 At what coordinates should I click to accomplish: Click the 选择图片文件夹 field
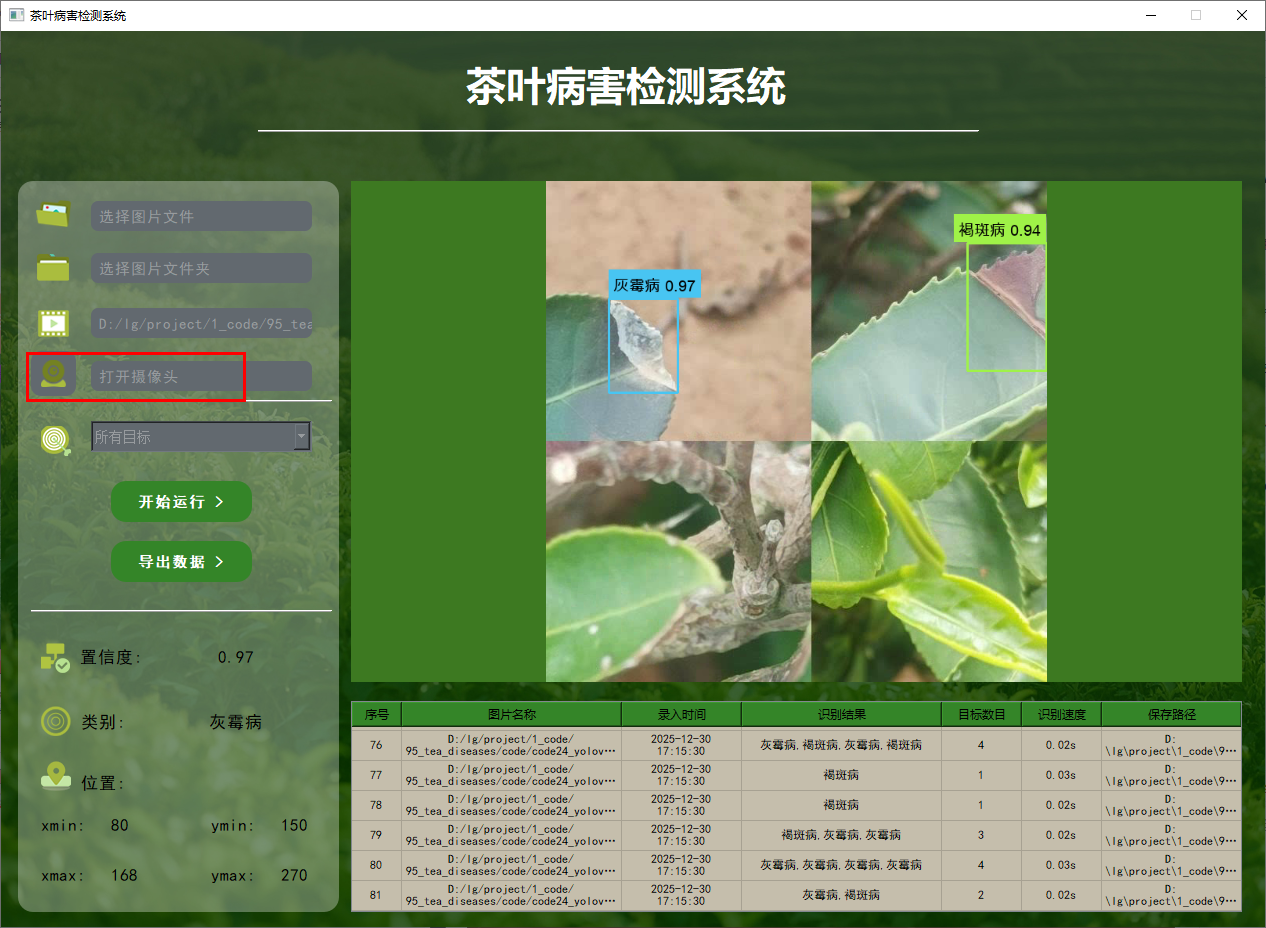coord(201,268)
